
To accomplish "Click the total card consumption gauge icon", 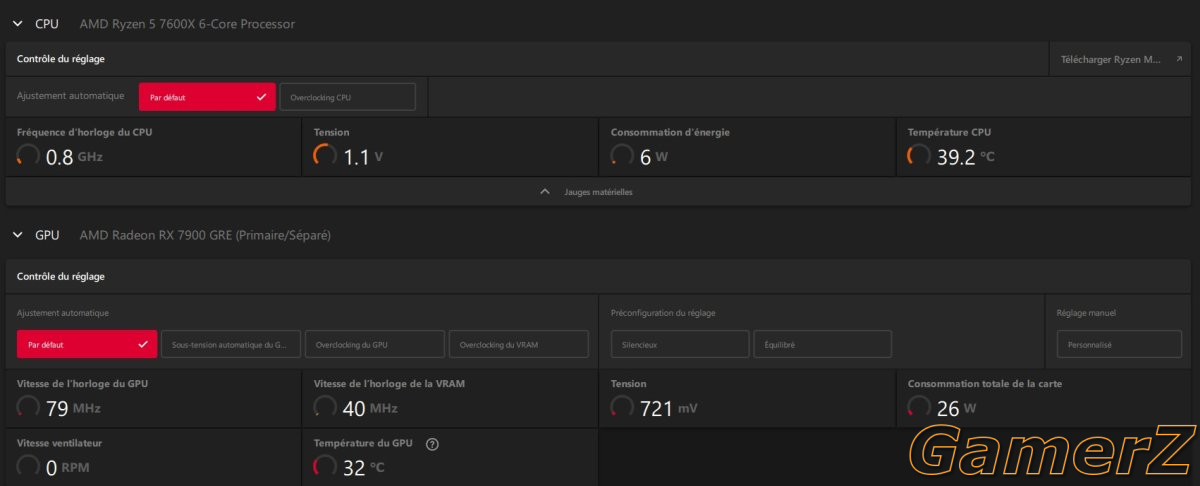I will [919, 407].
